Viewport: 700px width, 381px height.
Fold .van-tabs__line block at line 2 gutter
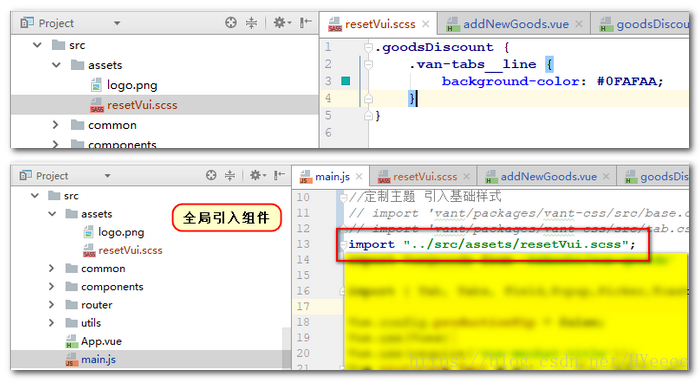click(x=368, y=65)
